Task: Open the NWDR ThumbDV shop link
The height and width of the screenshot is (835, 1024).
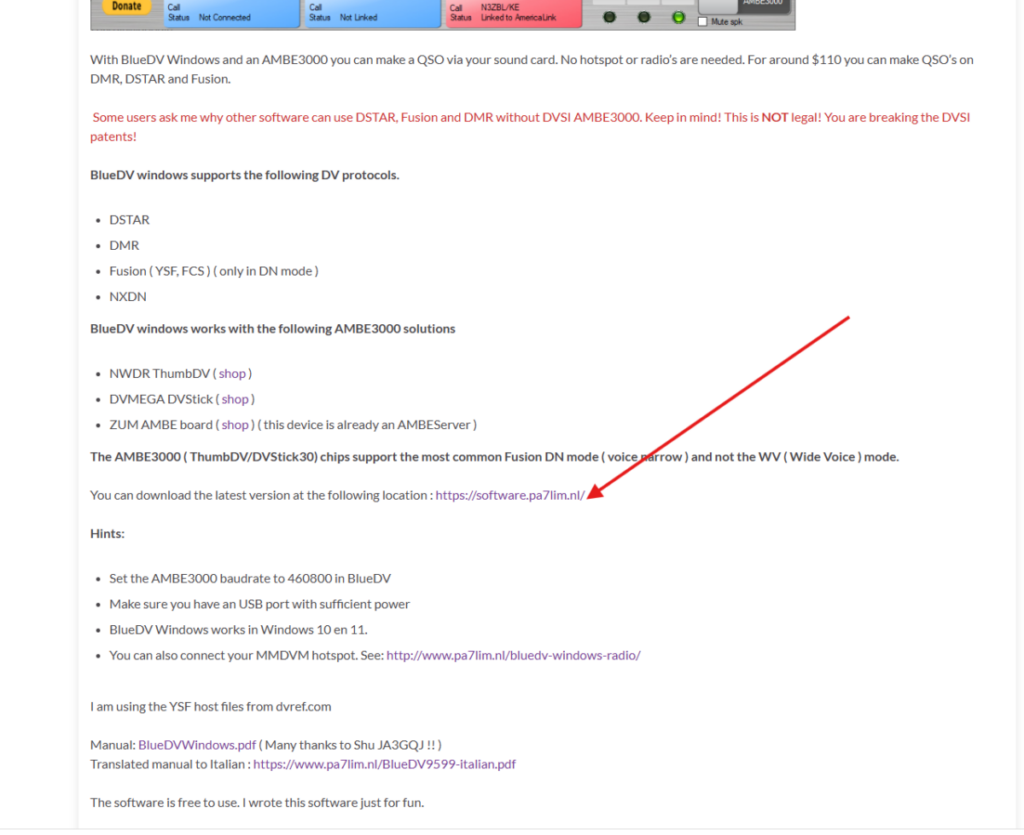Action: (x=232, y=373)
